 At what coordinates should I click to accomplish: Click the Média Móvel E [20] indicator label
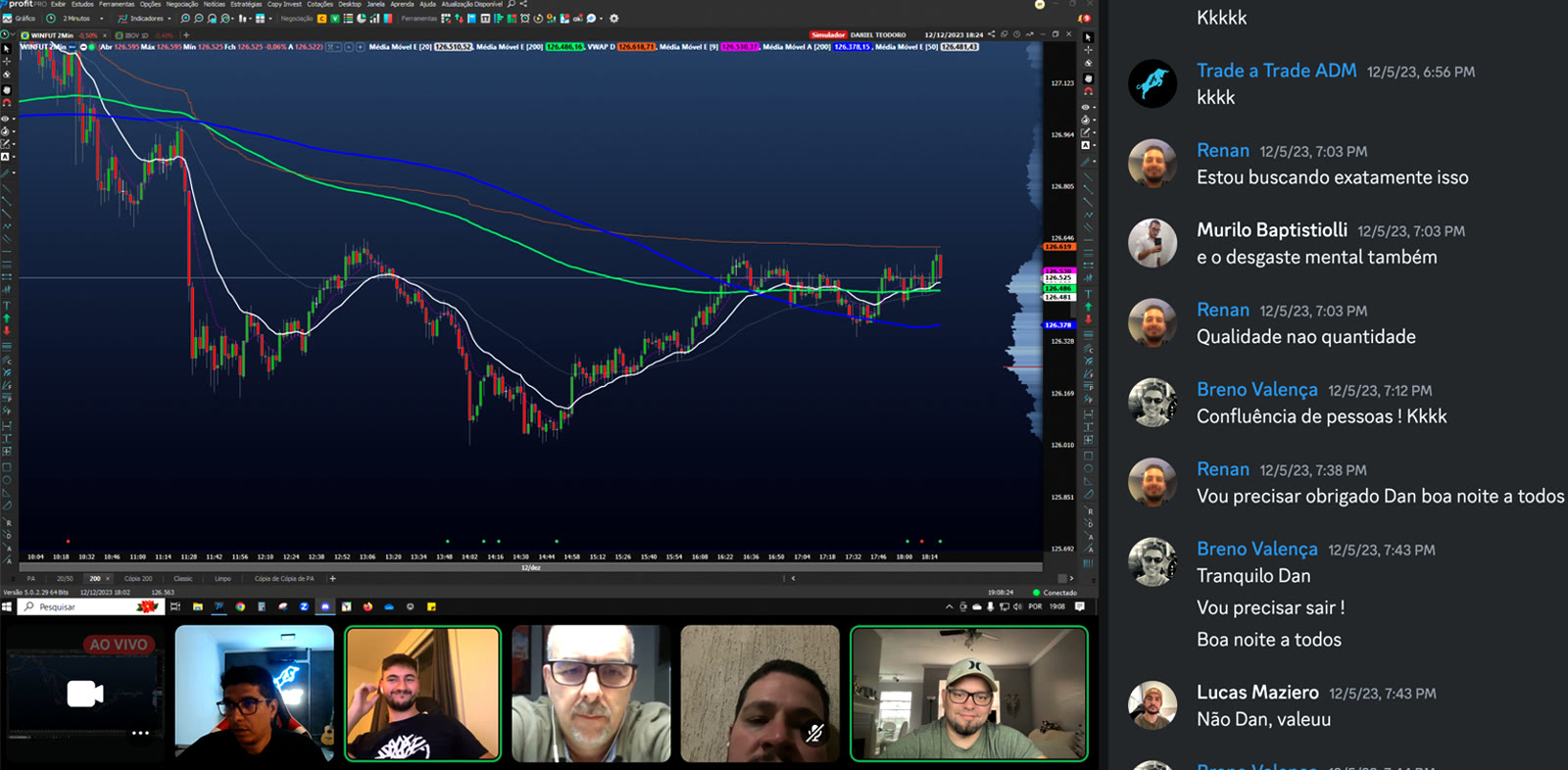(400, 46)
